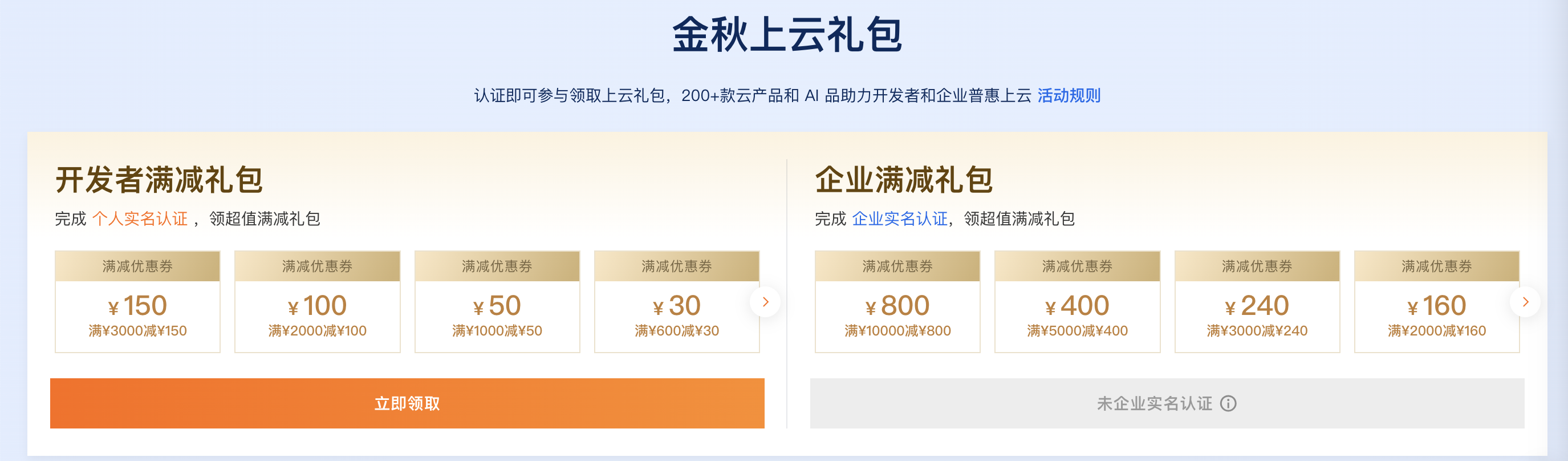Show next developer coupons with right arrow

tap(765, 302)
